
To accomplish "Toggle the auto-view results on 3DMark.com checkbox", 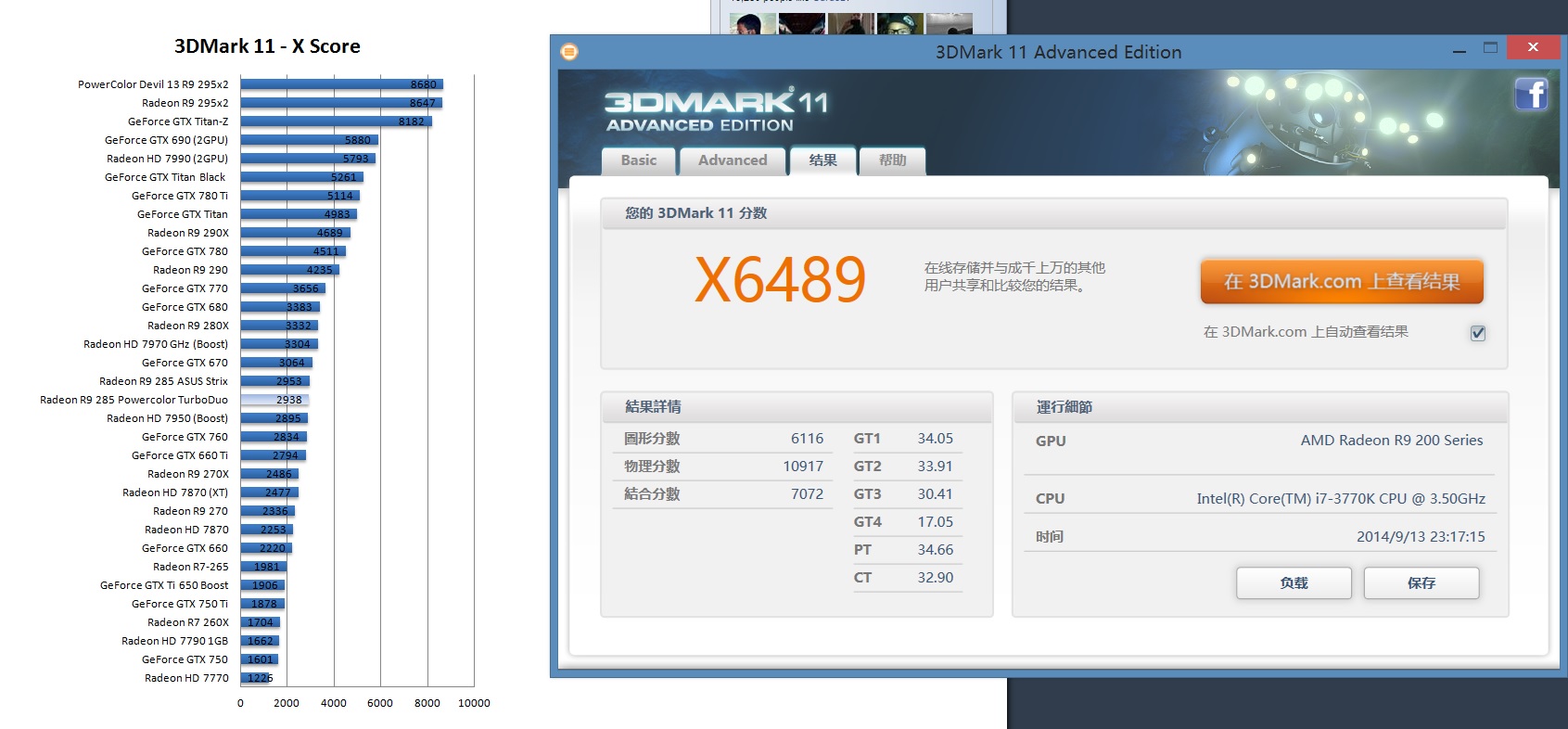I will coord(1478,333).
